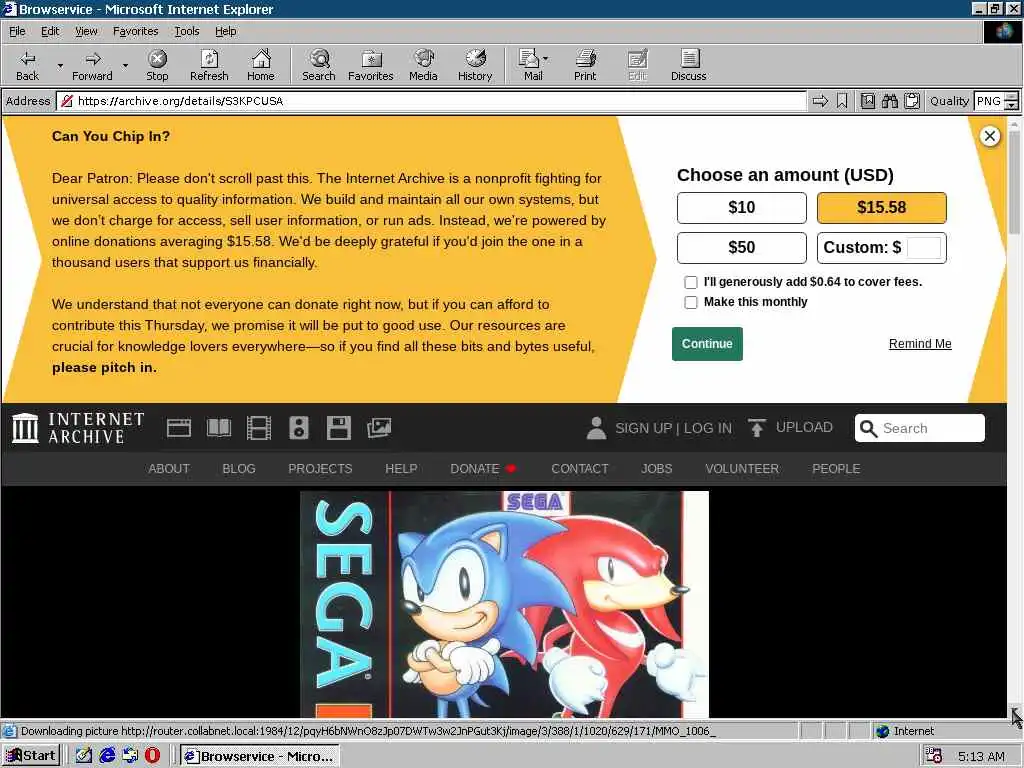Click the Internet Archive logo

[x=78, y=428]
